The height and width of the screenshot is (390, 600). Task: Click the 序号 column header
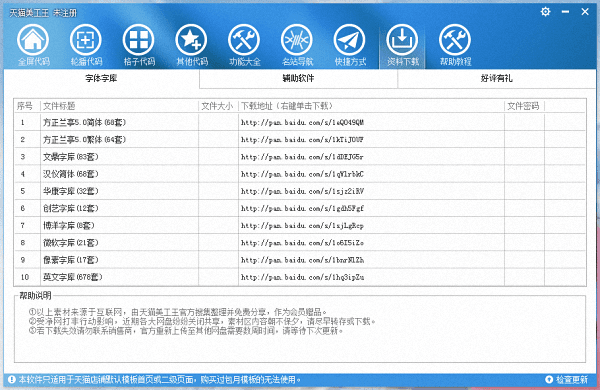click(27, 106)
